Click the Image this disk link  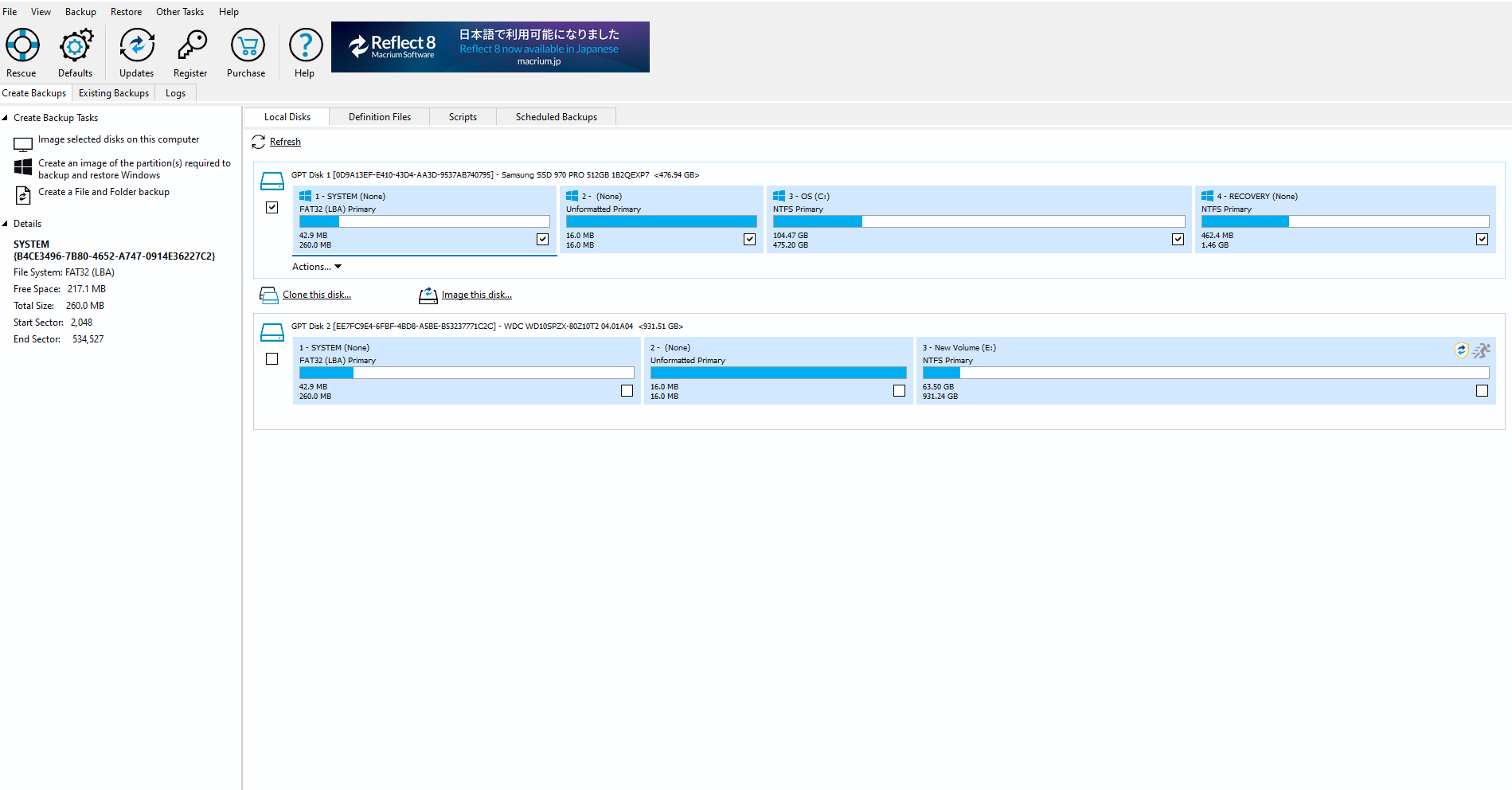pyautogui.click(x=477, y=295)
